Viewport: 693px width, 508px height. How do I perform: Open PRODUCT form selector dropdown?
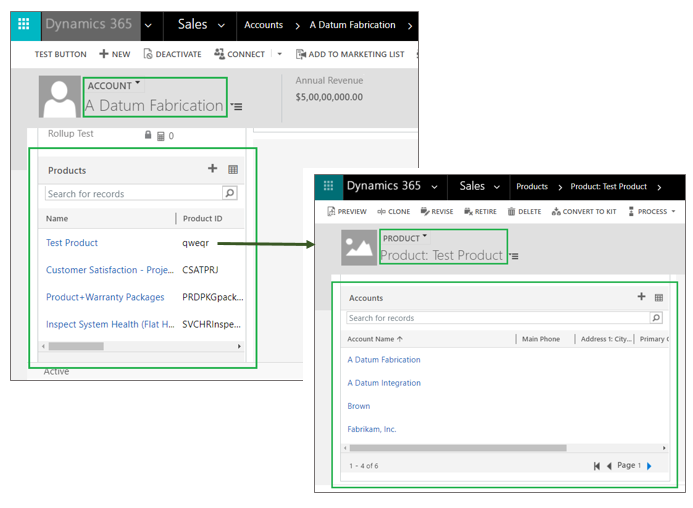(405, 238)
